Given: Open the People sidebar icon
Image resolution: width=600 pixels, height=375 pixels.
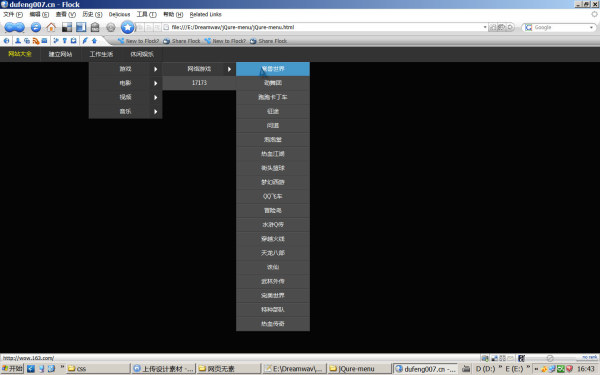Looking at the screenshot, I should tap(18, 41).
